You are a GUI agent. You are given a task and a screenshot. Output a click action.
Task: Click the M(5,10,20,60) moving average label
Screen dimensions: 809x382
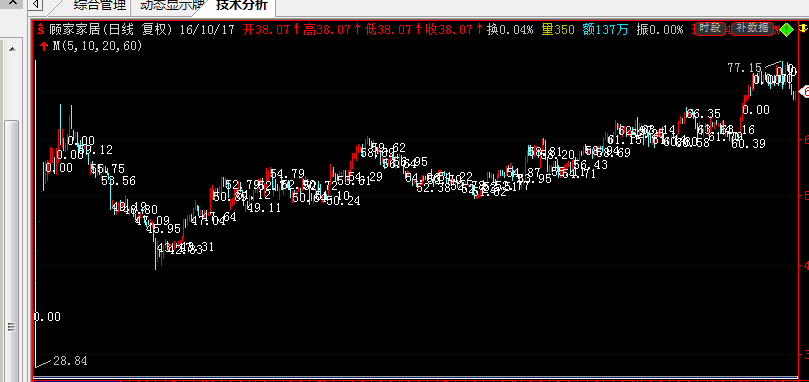coord(98,46)
